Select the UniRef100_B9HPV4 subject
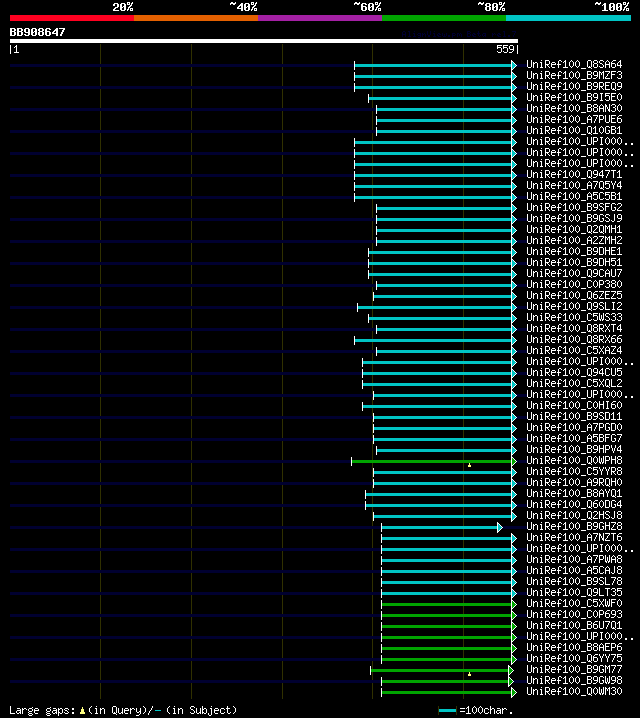Screen dimensions: 640x718 [x=574, y=449]
